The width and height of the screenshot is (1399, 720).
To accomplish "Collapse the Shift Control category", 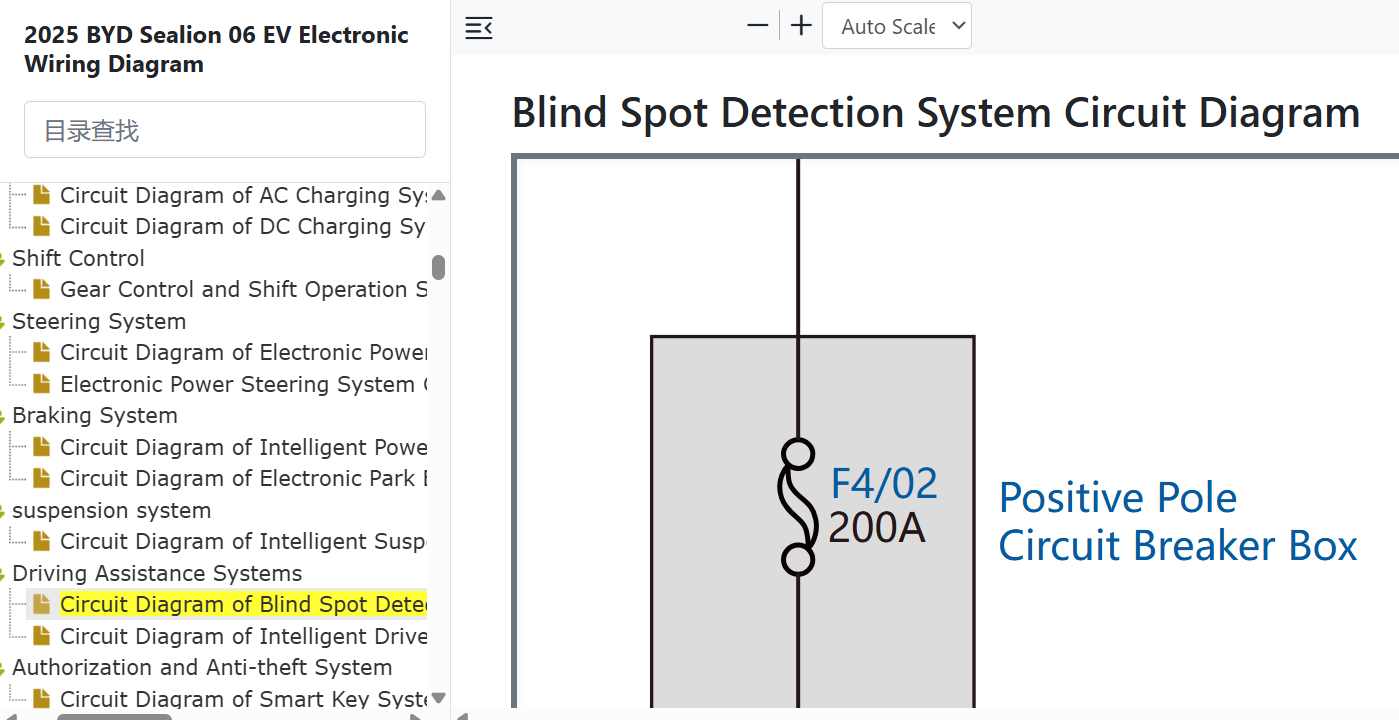I will pos(78,258).
